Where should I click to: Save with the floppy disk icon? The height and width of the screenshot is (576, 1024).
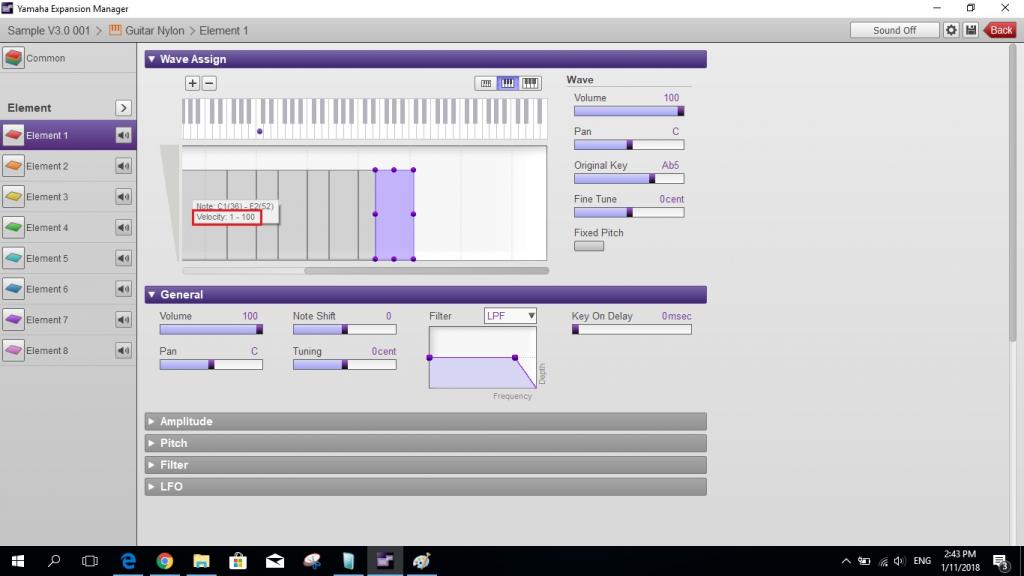coord(971,30)
